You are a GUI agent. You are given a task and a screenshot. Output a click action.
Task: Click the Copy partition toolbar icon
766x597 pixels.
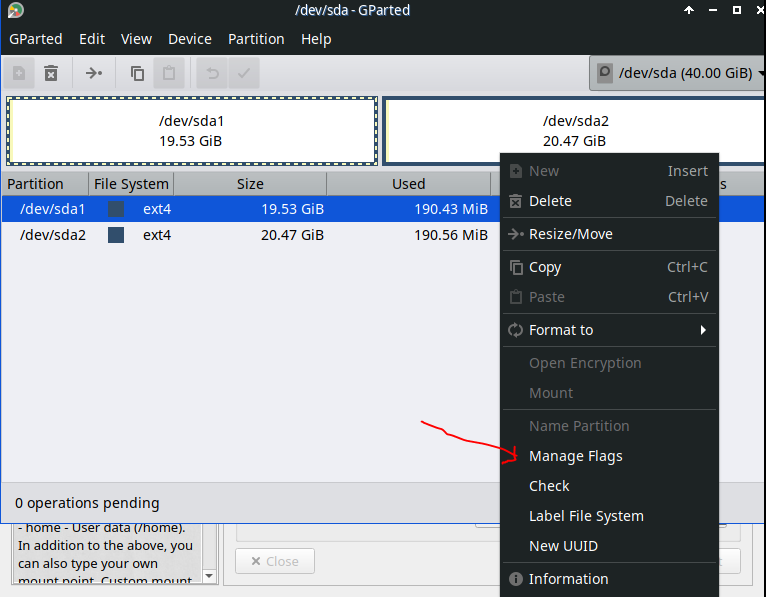point(137,73)
